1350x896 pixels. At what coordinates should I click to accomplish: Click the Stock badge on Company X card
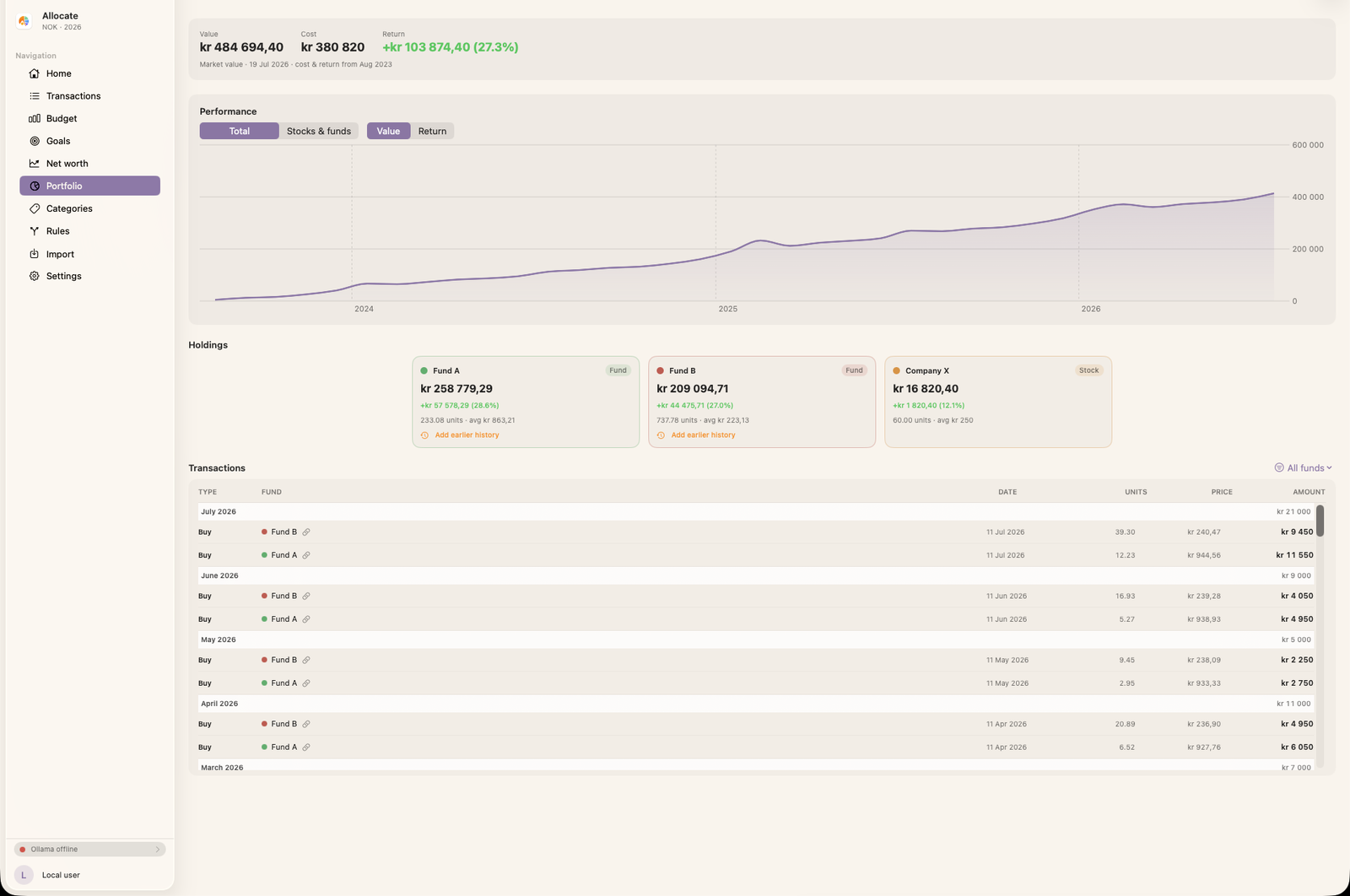click(1088, 370)
